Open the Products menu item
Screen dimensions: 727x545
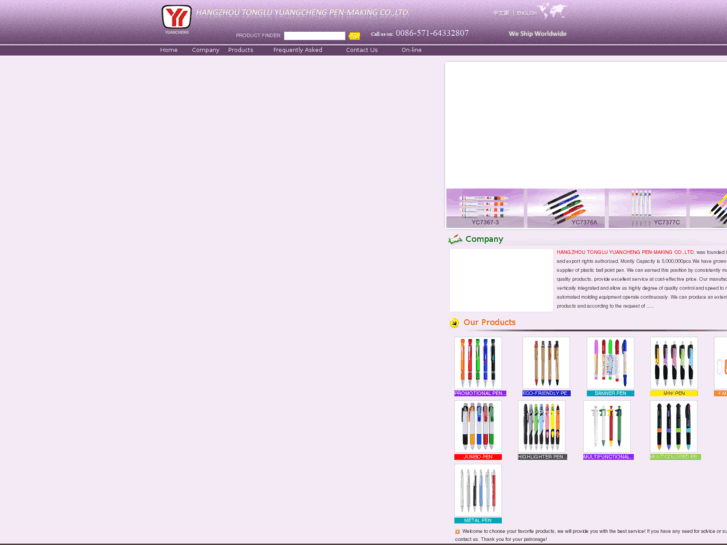click(x=241, y=50)
